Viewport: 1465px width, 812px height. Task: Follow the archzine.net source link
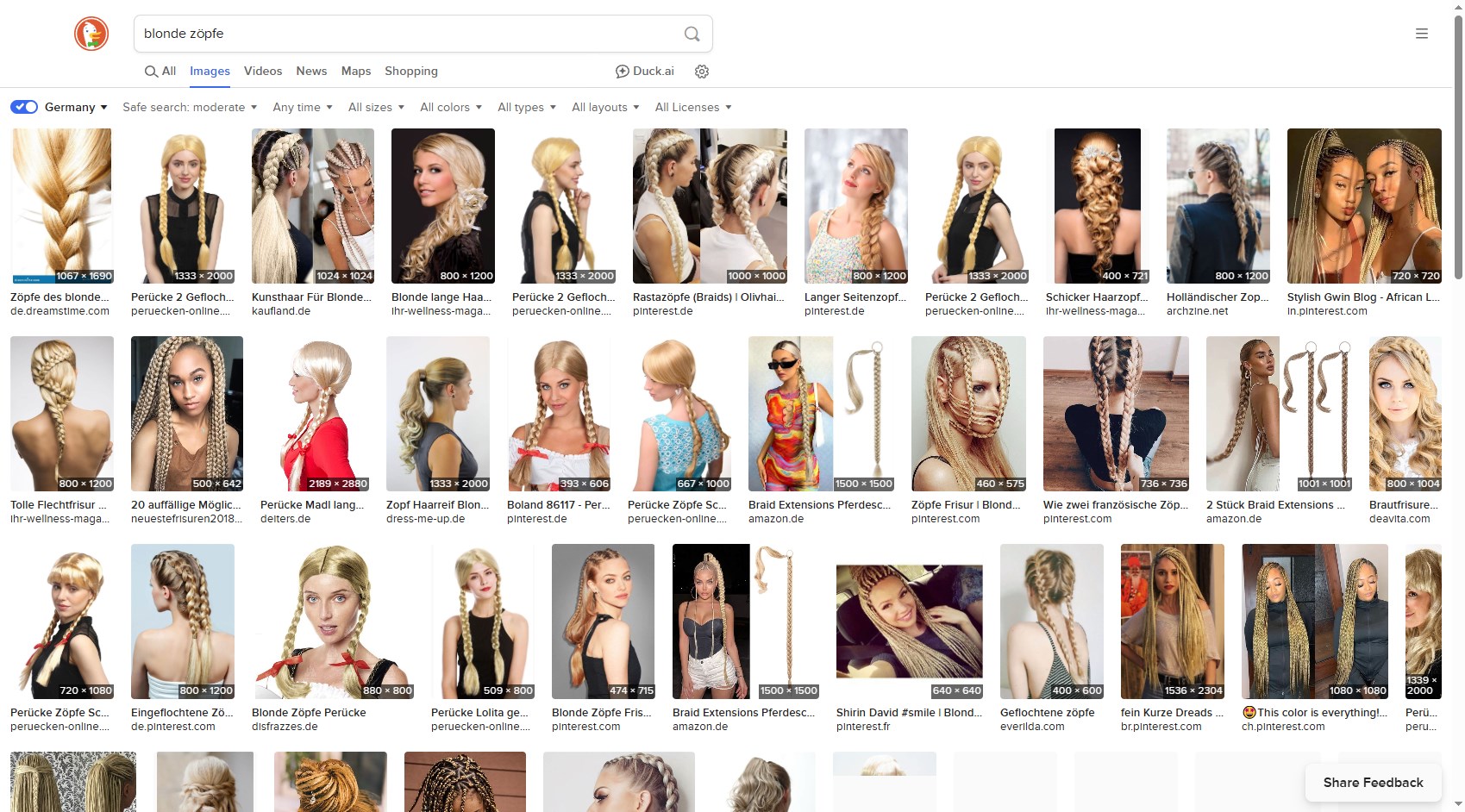1198,311
